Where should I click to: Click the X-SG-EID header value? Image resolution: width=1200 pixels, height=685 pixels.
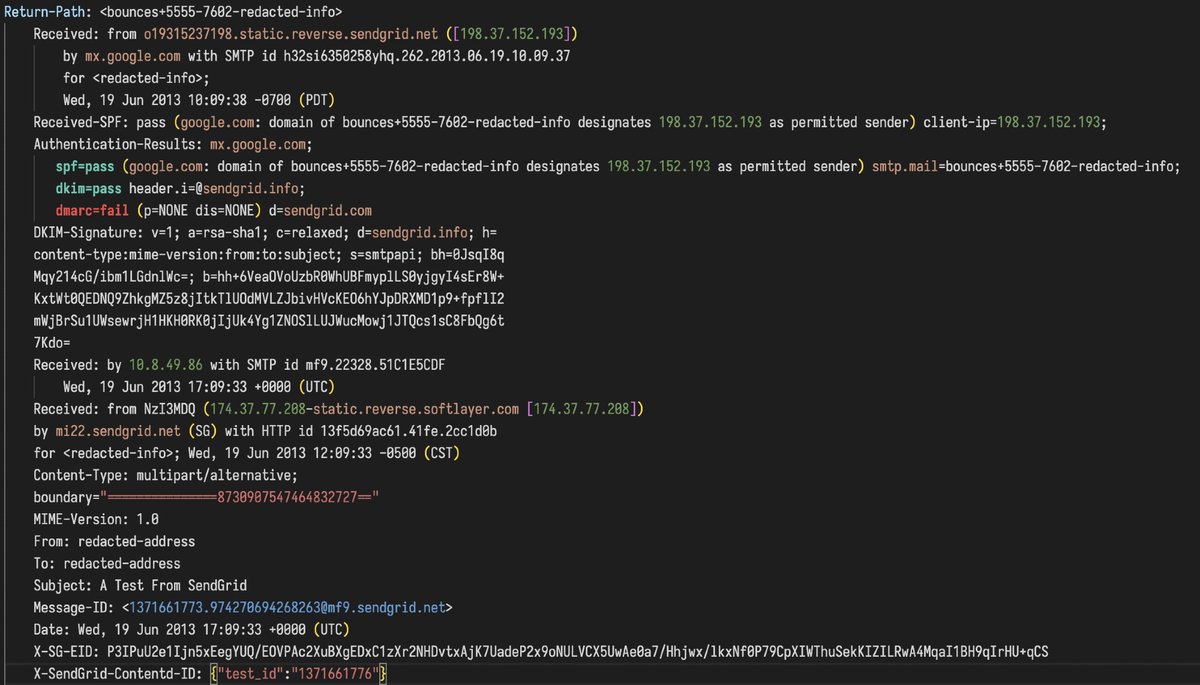[x=577, y=651]
